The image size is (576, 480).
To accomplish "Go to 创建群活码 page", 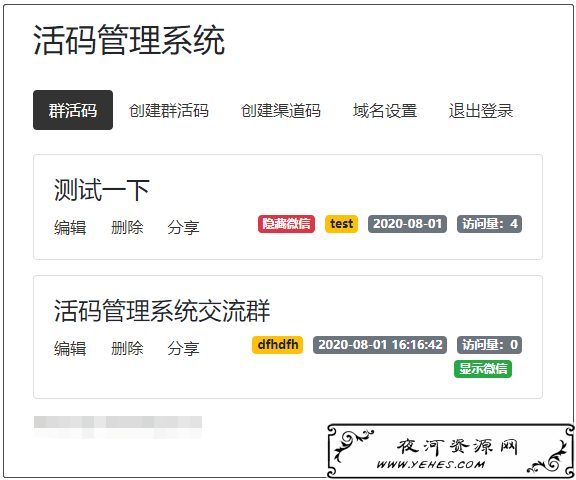I will [x=169, y=111].
